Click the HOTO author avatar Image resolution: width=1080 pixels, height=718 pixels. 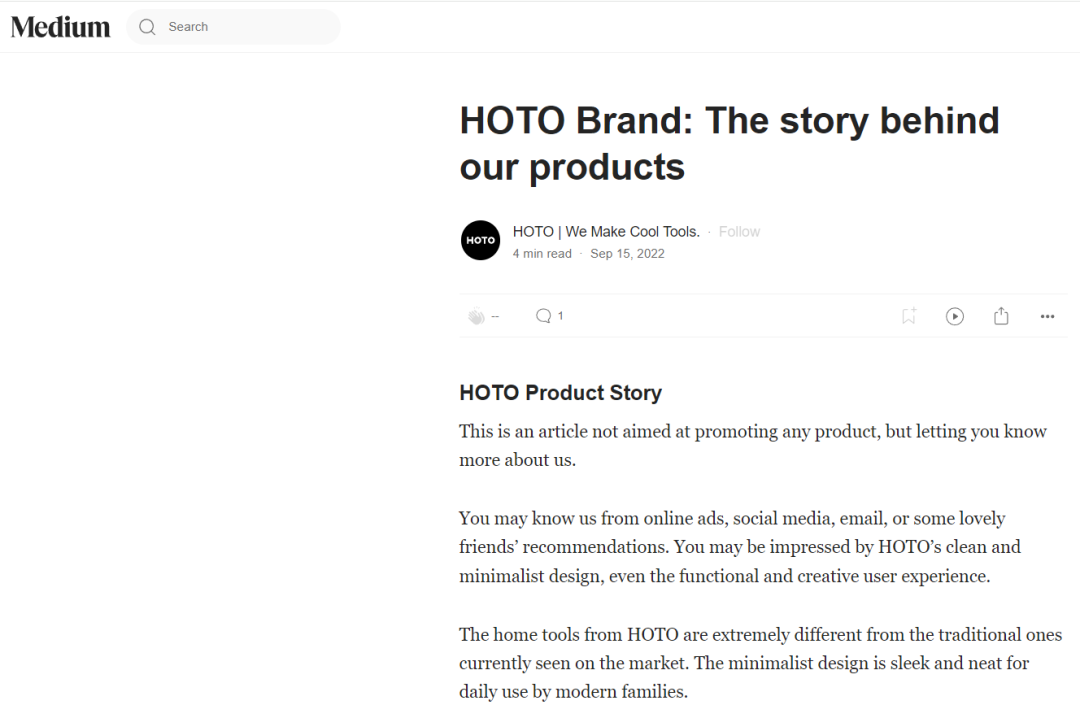click(480, 240)
